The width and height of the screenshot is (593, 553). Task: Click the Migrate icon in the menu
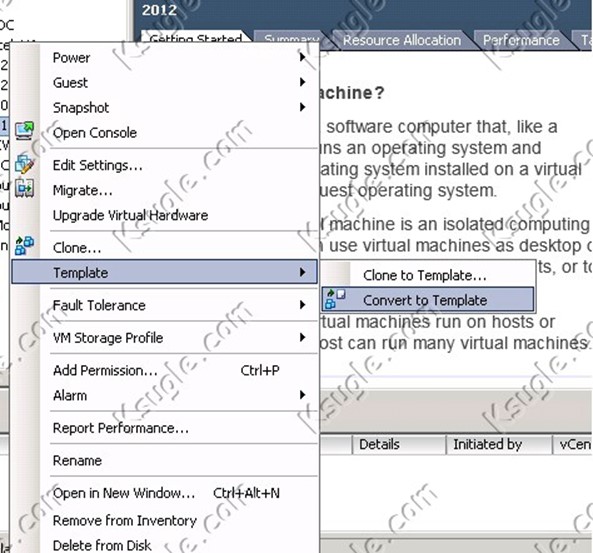(25, 188)
